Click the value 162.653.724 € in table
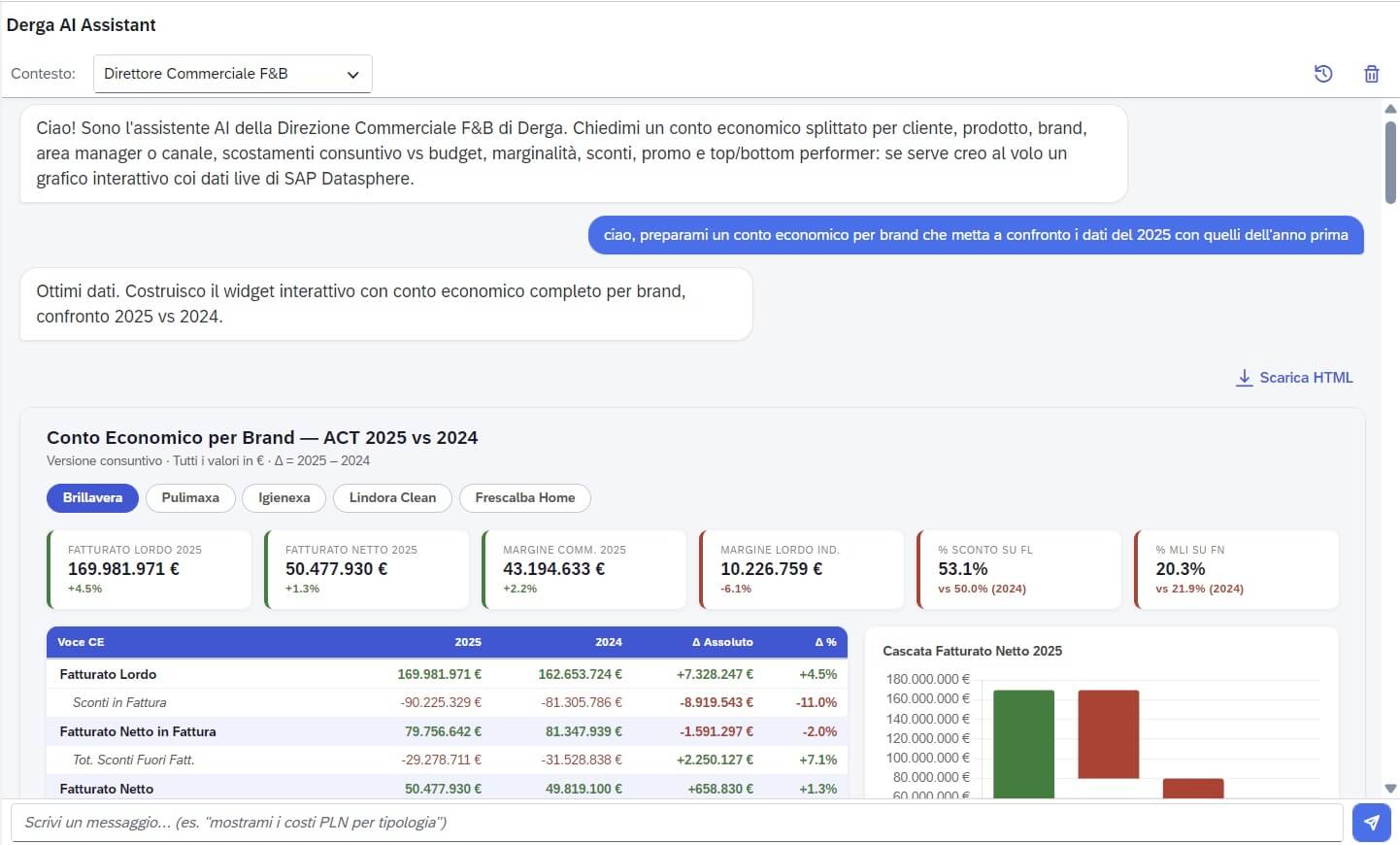1400x845 pixels. click(x=581, y=674)
